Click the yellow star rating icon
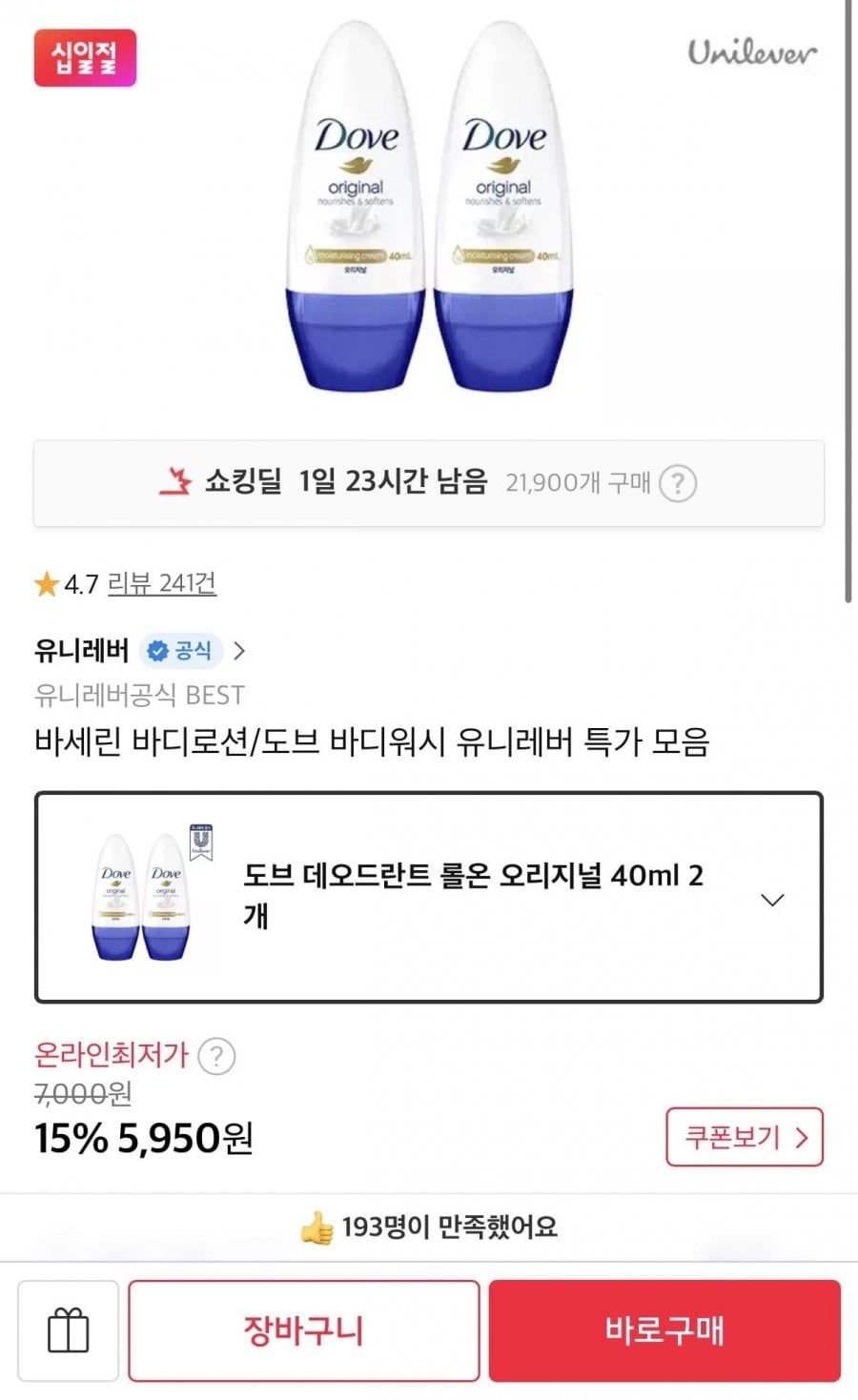The width and height of the screenshot is (858, 1400). point(47,583)
